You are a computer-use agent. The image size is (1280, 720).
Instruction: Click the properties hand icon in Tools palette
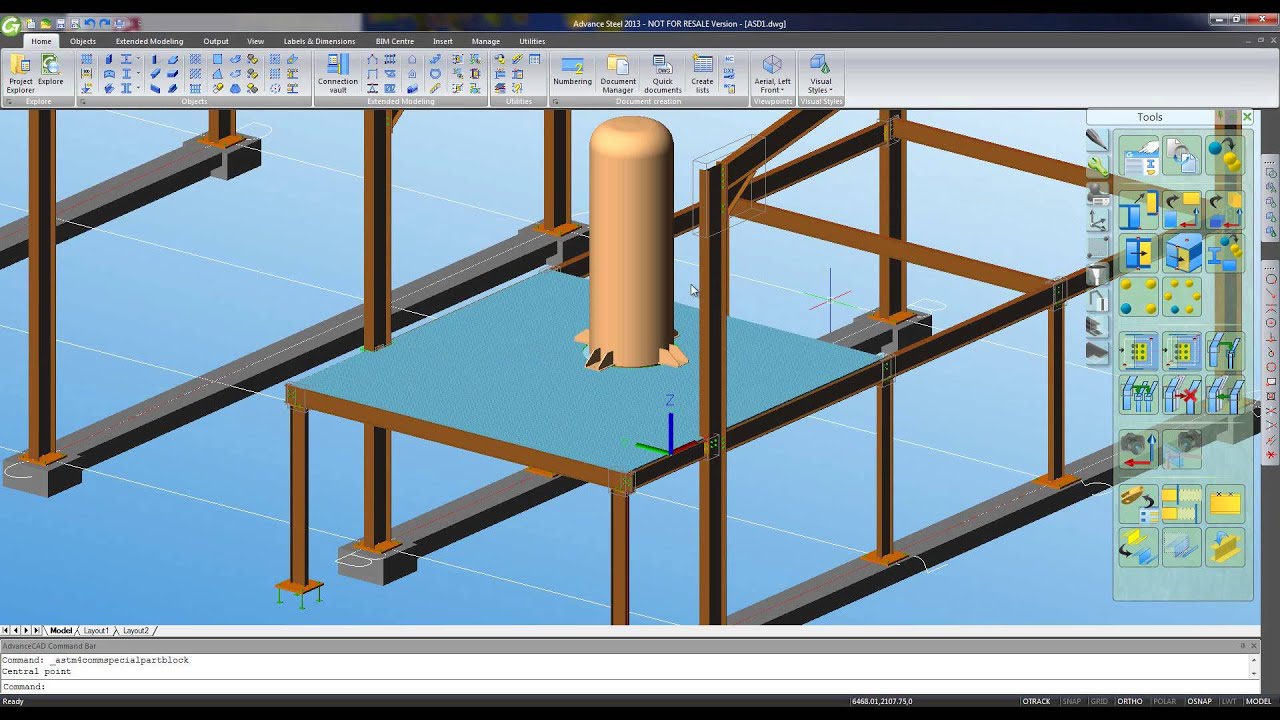tap(1139, 157)
